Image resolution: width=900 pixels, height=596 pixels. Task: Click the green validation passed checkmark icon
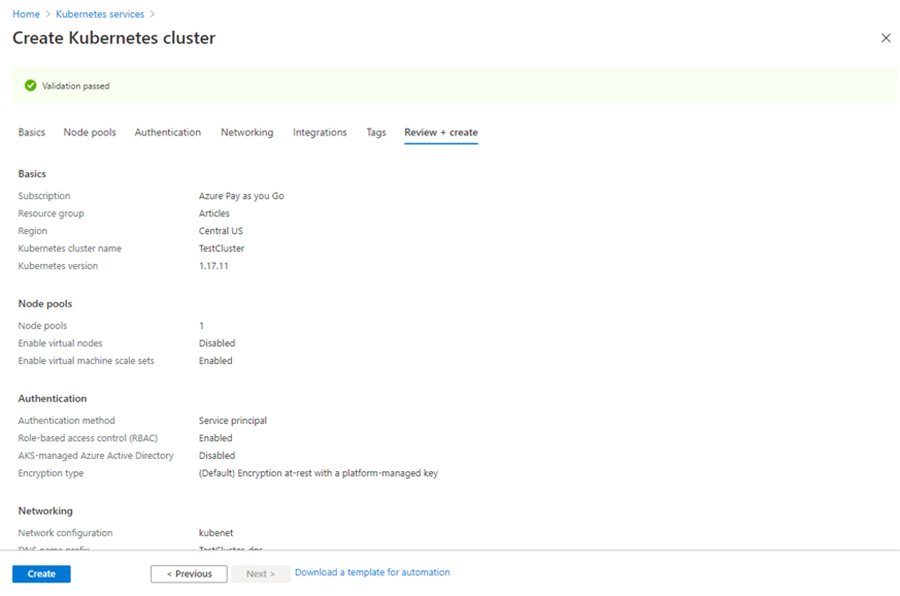pos(29,86)
